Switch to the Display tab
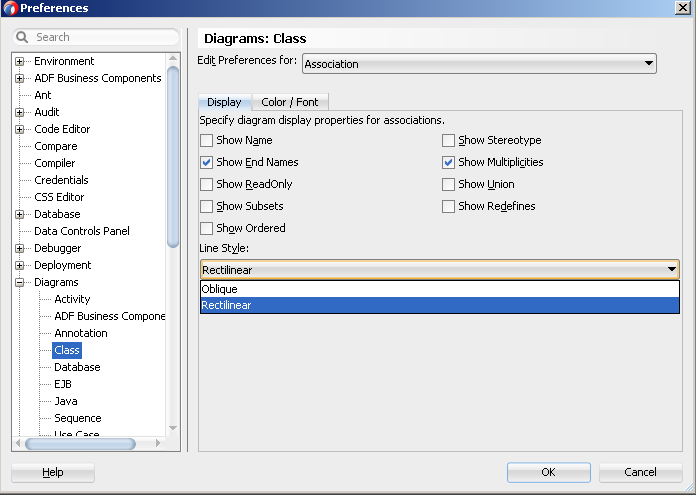This screenshot has height=495, width=696. click(x=224, y=102)
